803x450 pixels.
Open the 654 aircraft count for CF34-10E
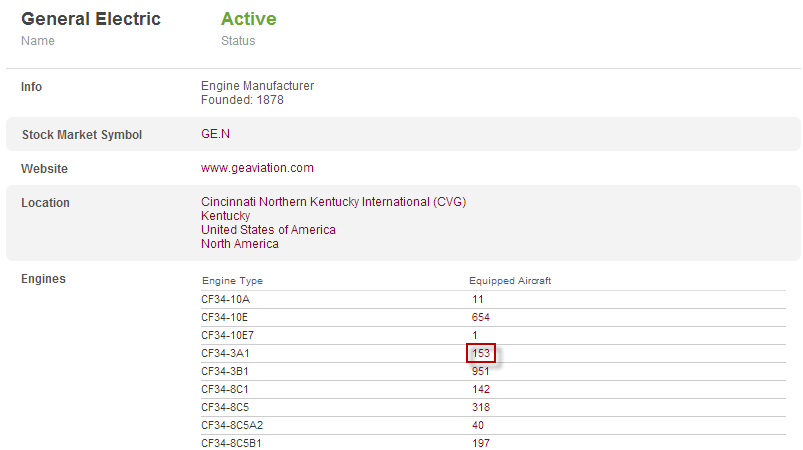pos(480,317)
